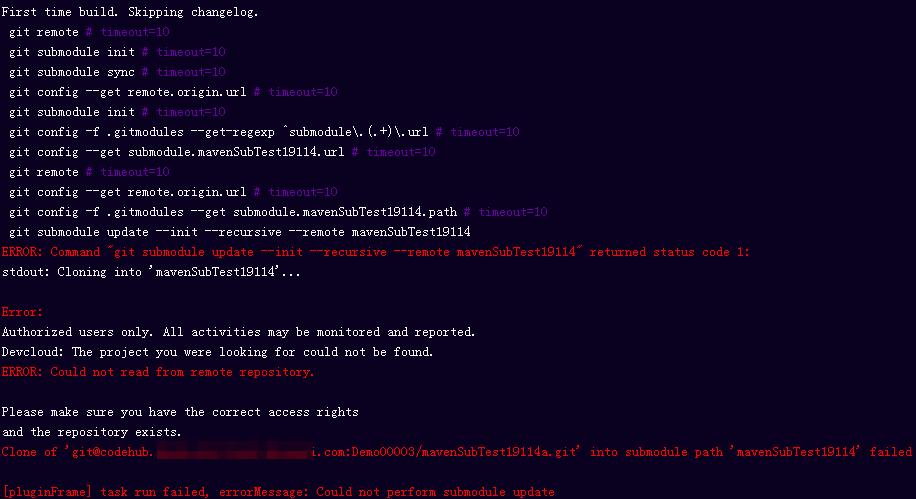Click 'Please make sure you have' access rights line
Viewport: 916px width, 499px height.
(180, 412)
